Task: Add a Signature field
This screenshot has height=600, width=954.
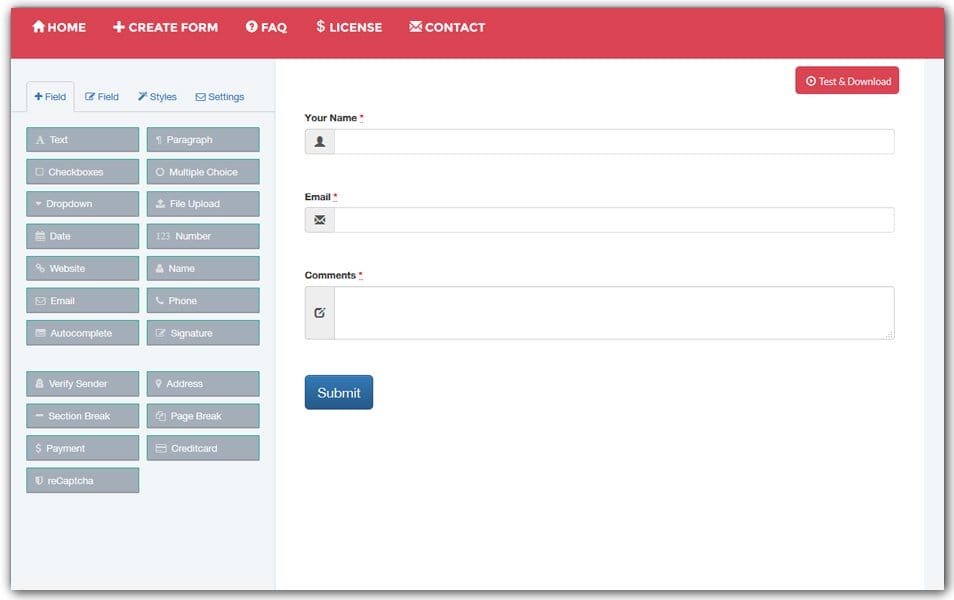Action: click(x=202, y=332)
